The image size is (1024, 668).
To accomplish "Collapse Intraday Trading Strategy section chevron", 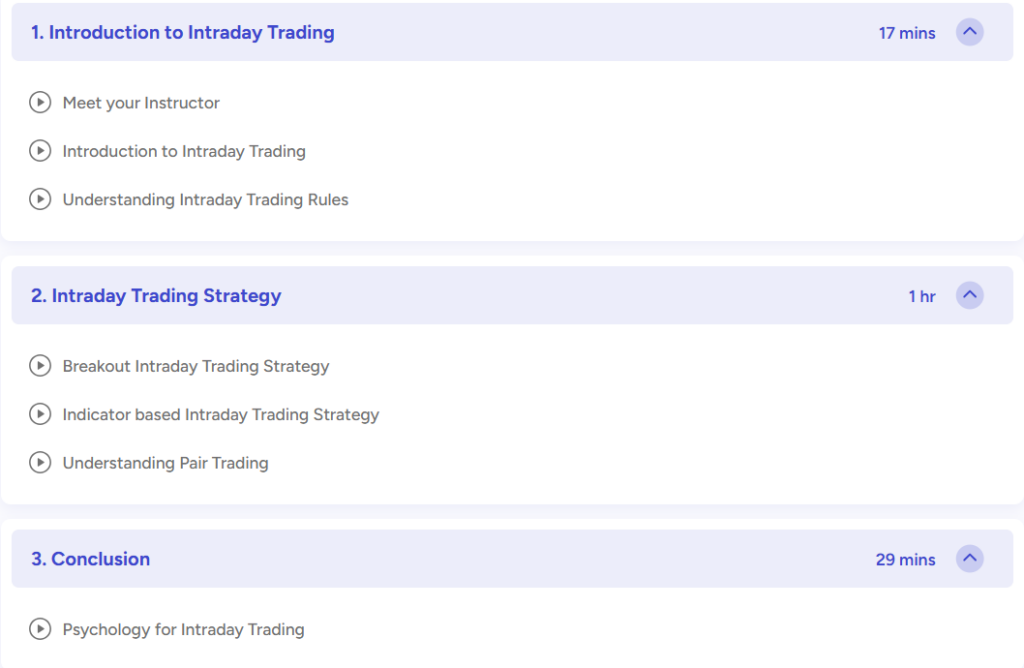I will (x=970, y=295).
